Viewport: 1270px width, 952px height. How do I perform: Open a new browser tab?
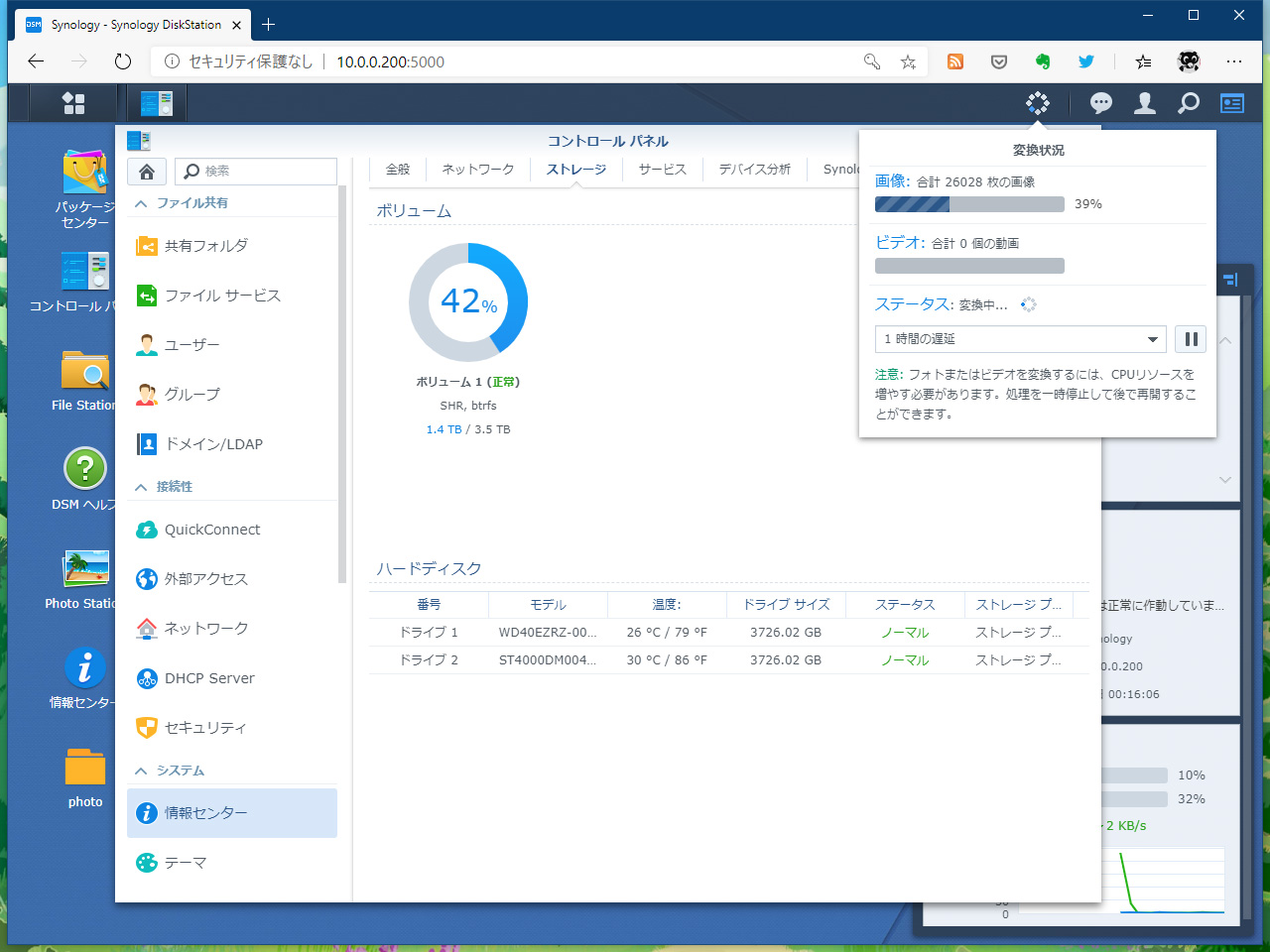269,25
